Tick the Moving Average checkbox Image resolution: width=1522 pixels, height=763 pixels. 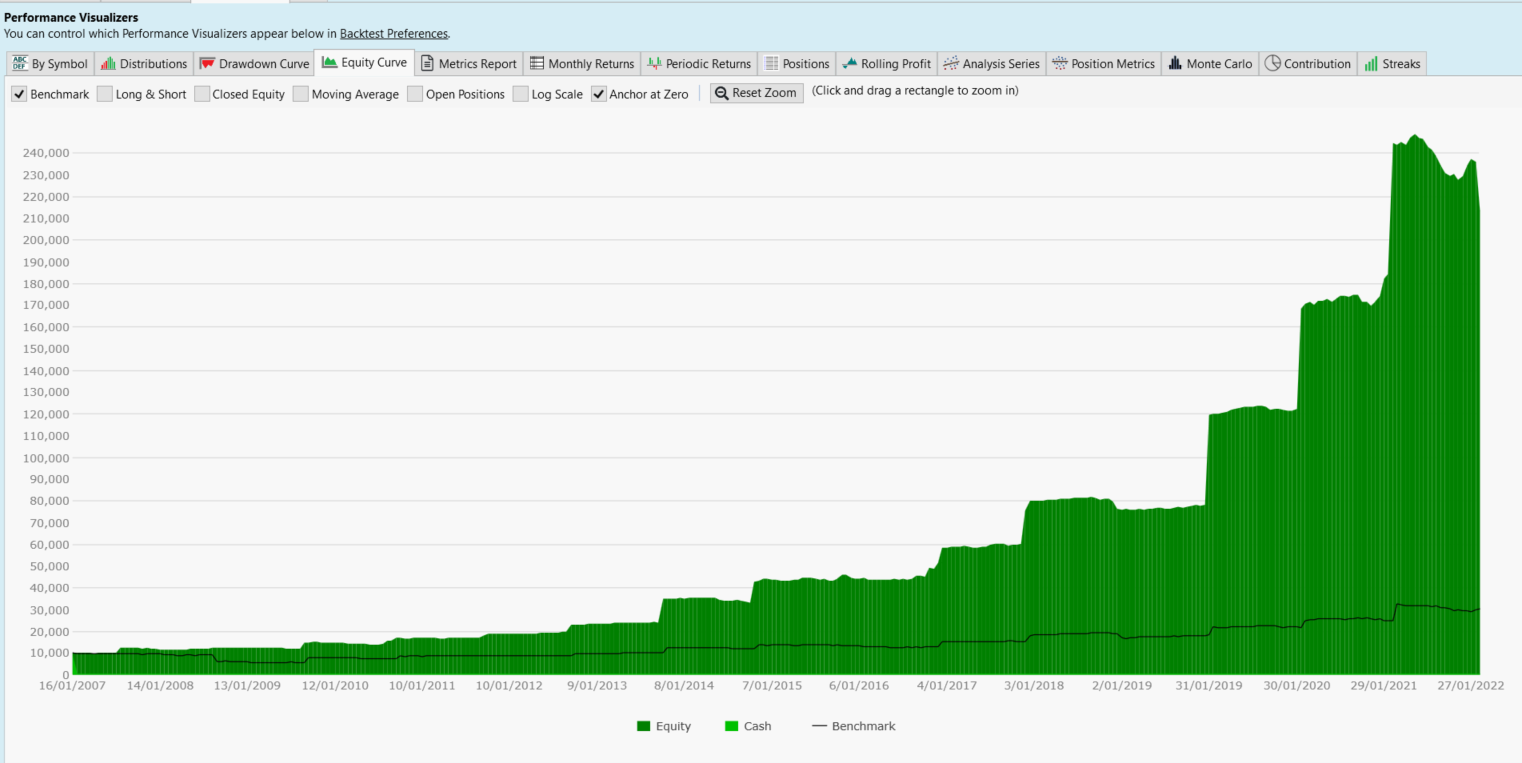pos(301,94)
